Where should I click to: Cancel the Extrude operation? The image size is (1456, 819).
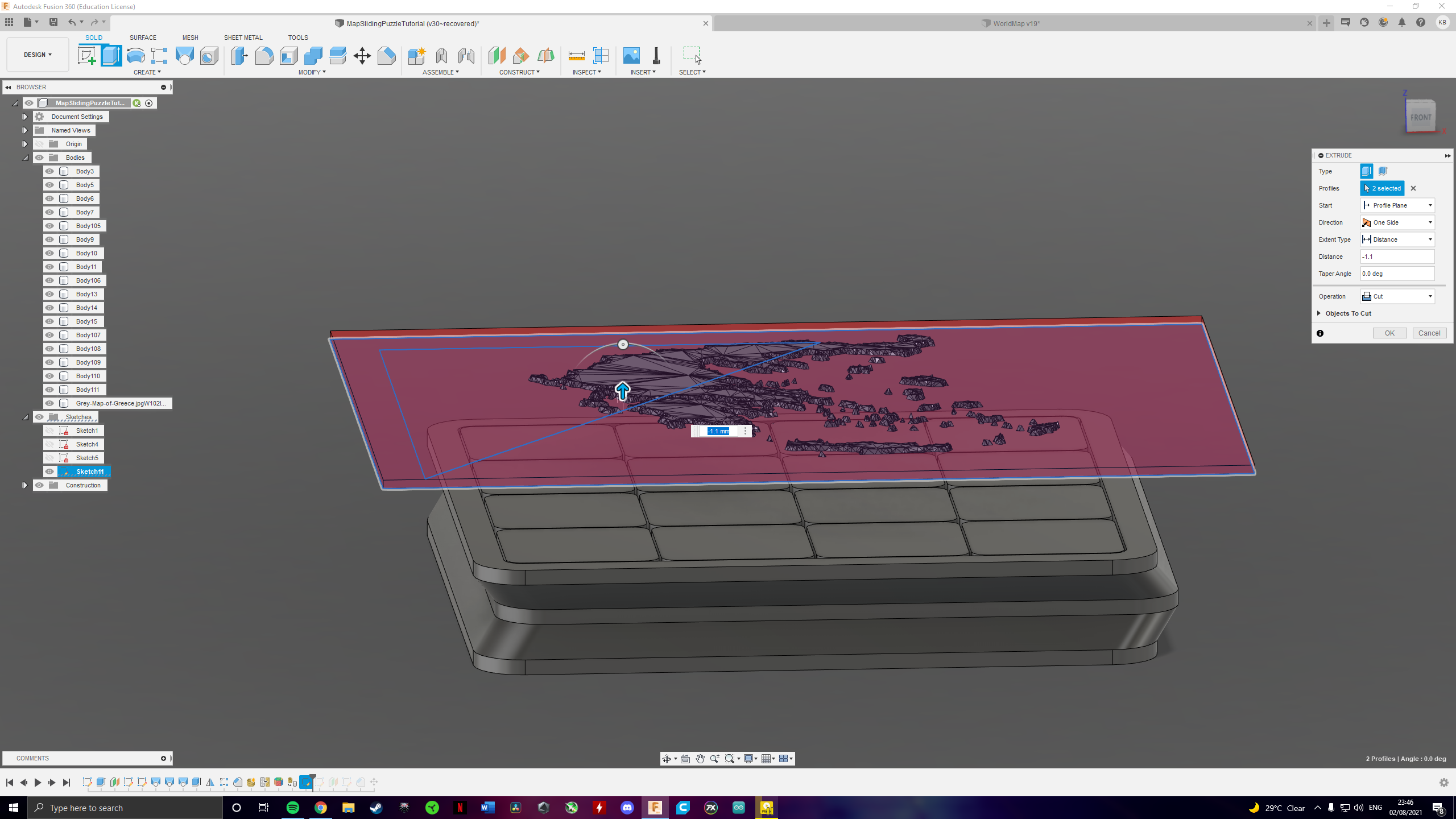pos(1429,333)
